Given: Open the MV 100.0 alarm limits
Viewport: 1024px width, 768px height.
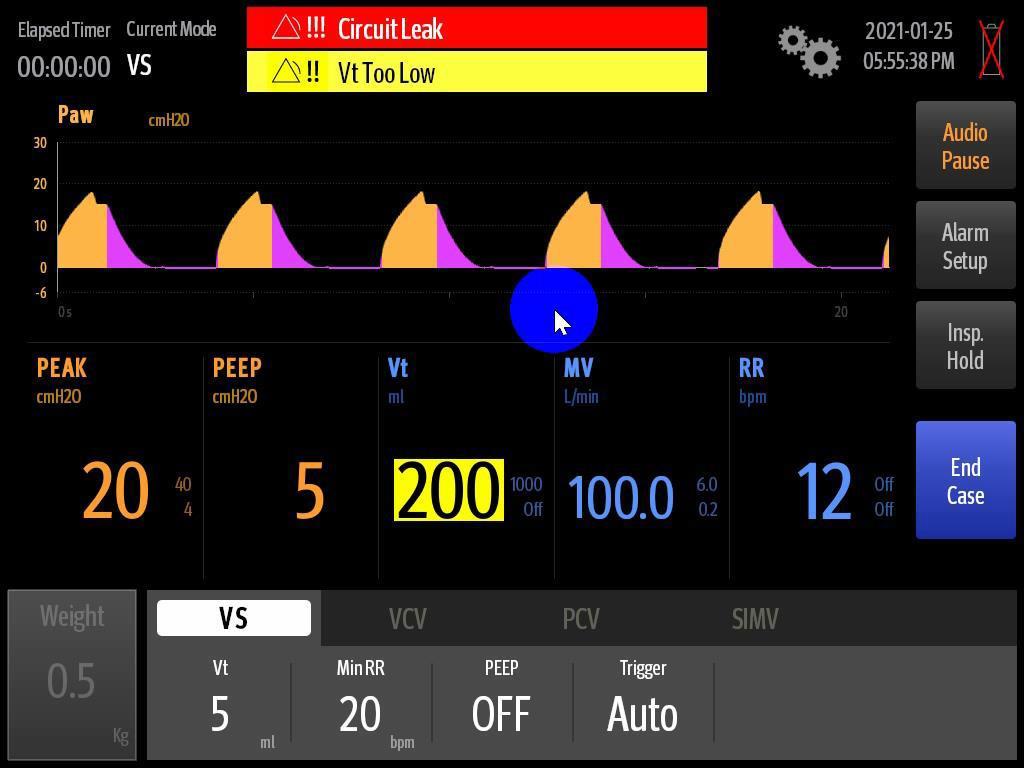Looking at the screenshot, I should [706, 497].
